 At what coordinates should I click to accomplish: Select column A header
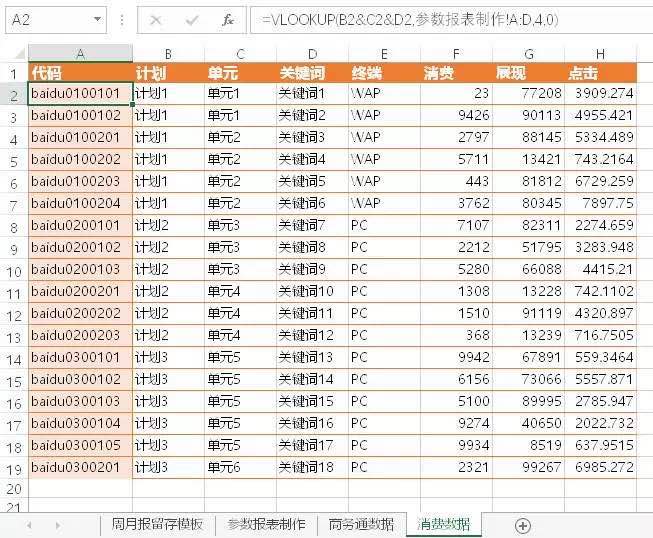(x=80, y=54)
